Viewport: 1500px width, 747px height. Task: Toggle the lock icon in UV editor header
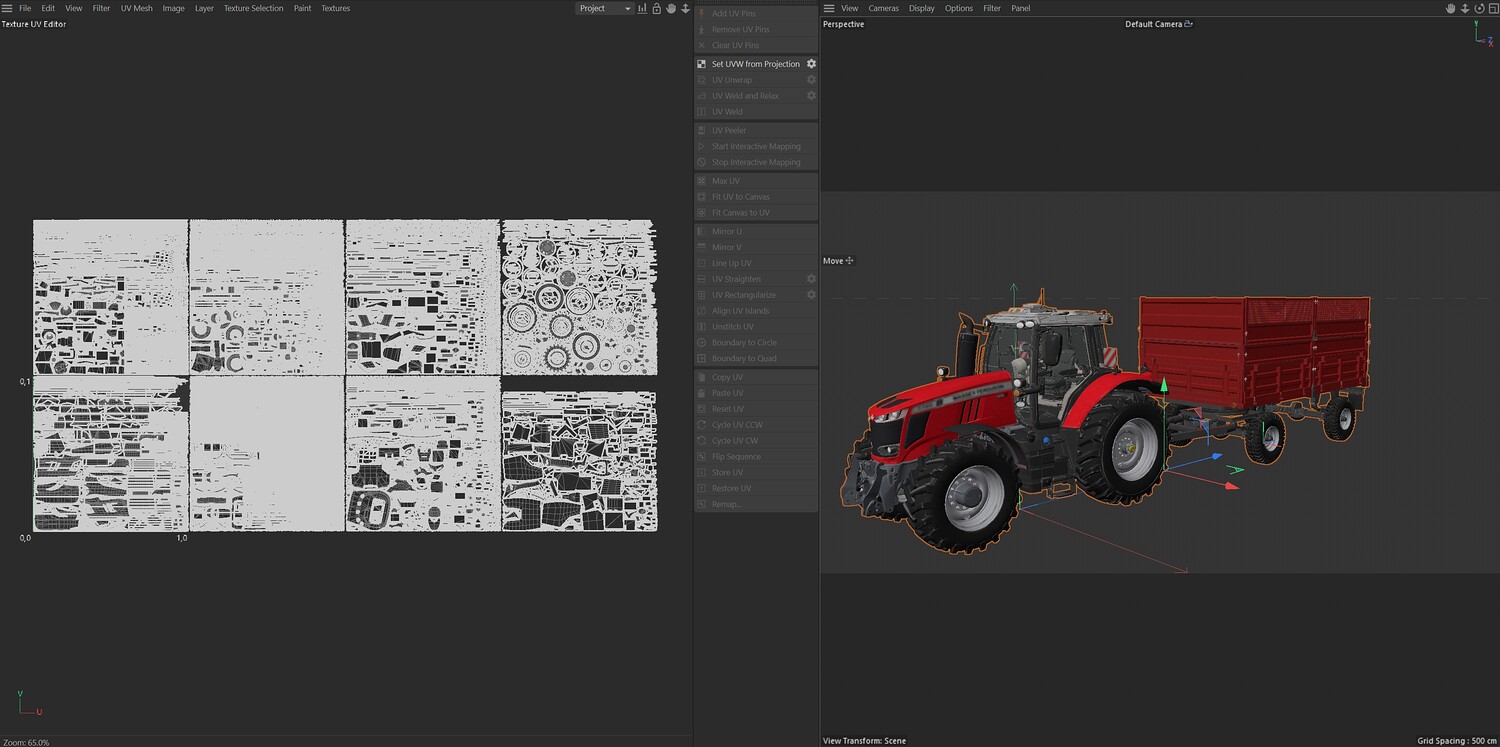coord(656,8)
